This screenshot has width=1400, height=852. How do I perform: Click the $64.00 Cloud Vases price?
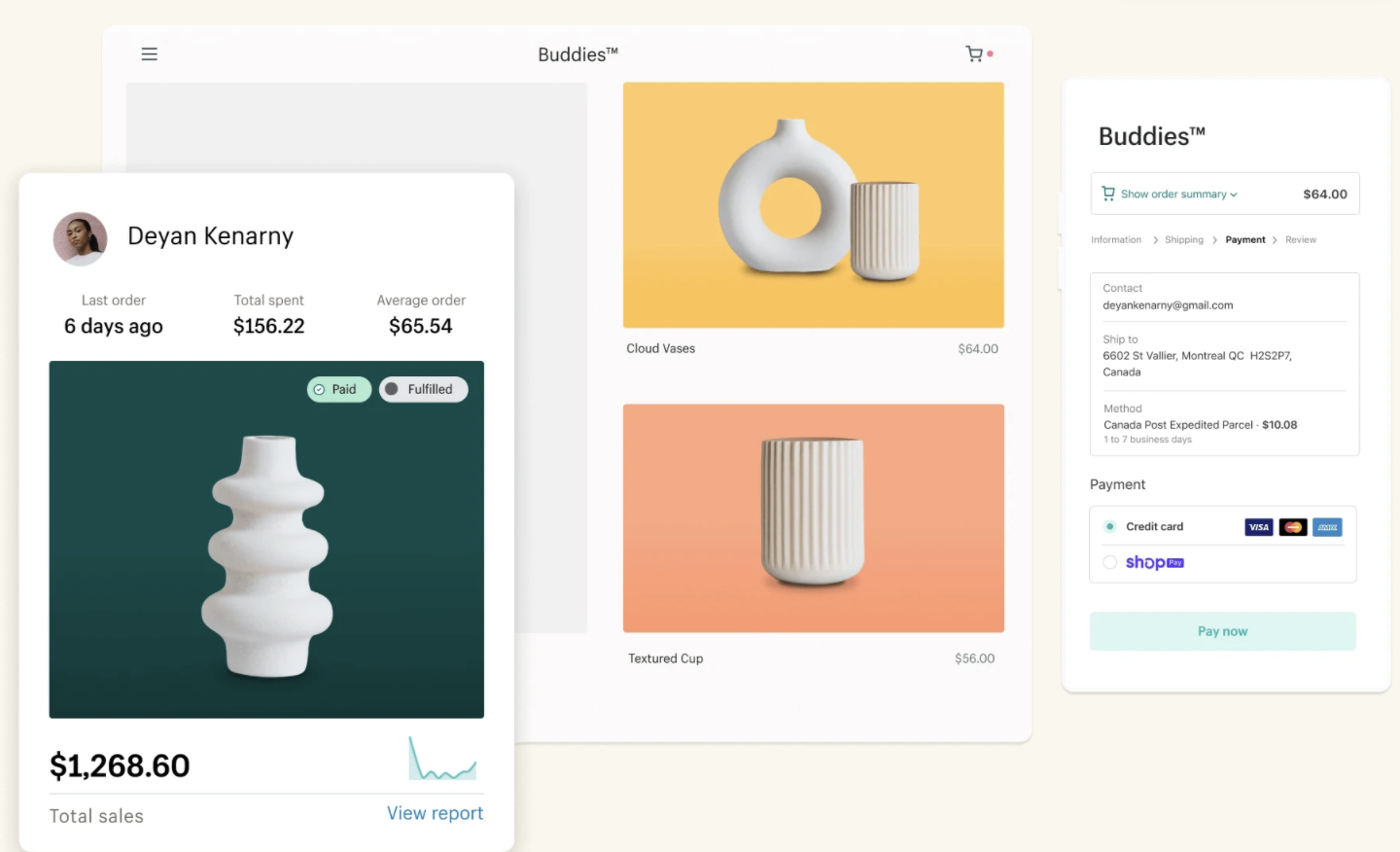(978, 349)
